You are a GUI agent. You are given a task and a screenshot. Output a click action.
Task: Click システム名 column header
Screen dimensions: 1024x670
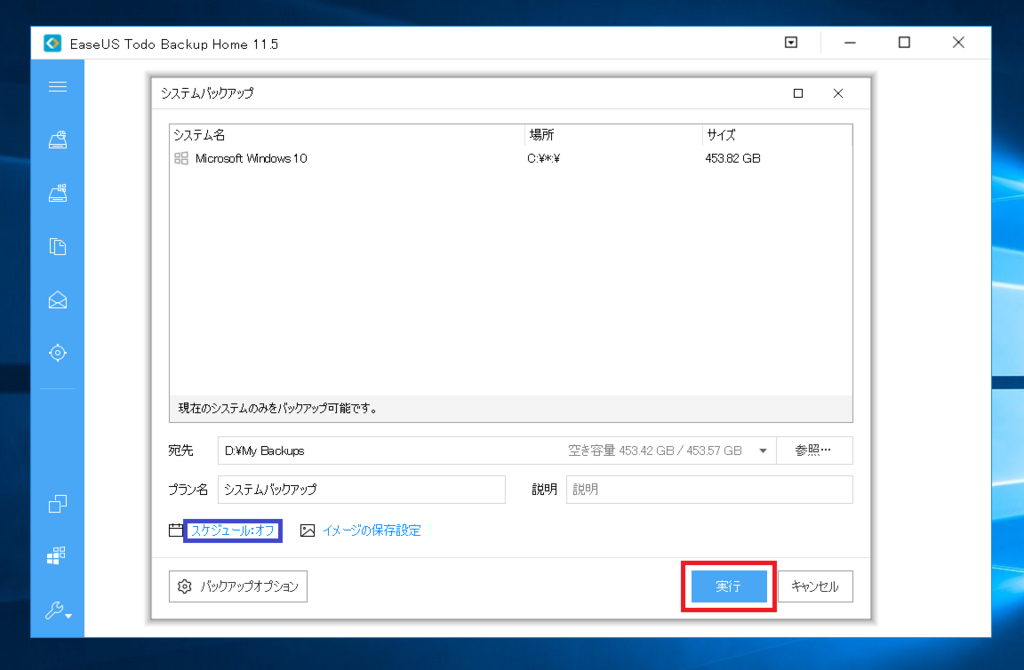pos(200,135)
